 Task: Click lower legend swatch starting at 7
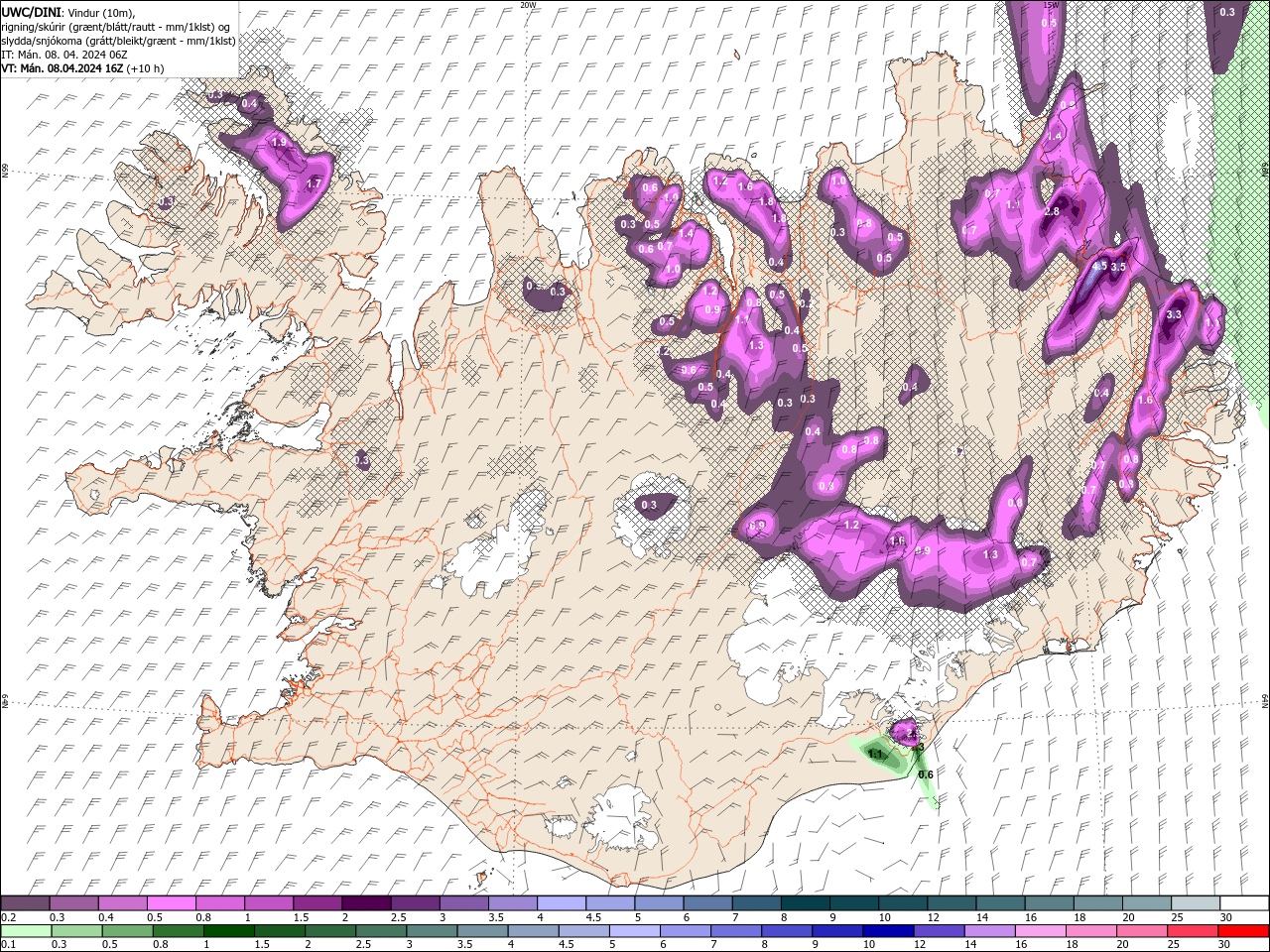[735, 930]
